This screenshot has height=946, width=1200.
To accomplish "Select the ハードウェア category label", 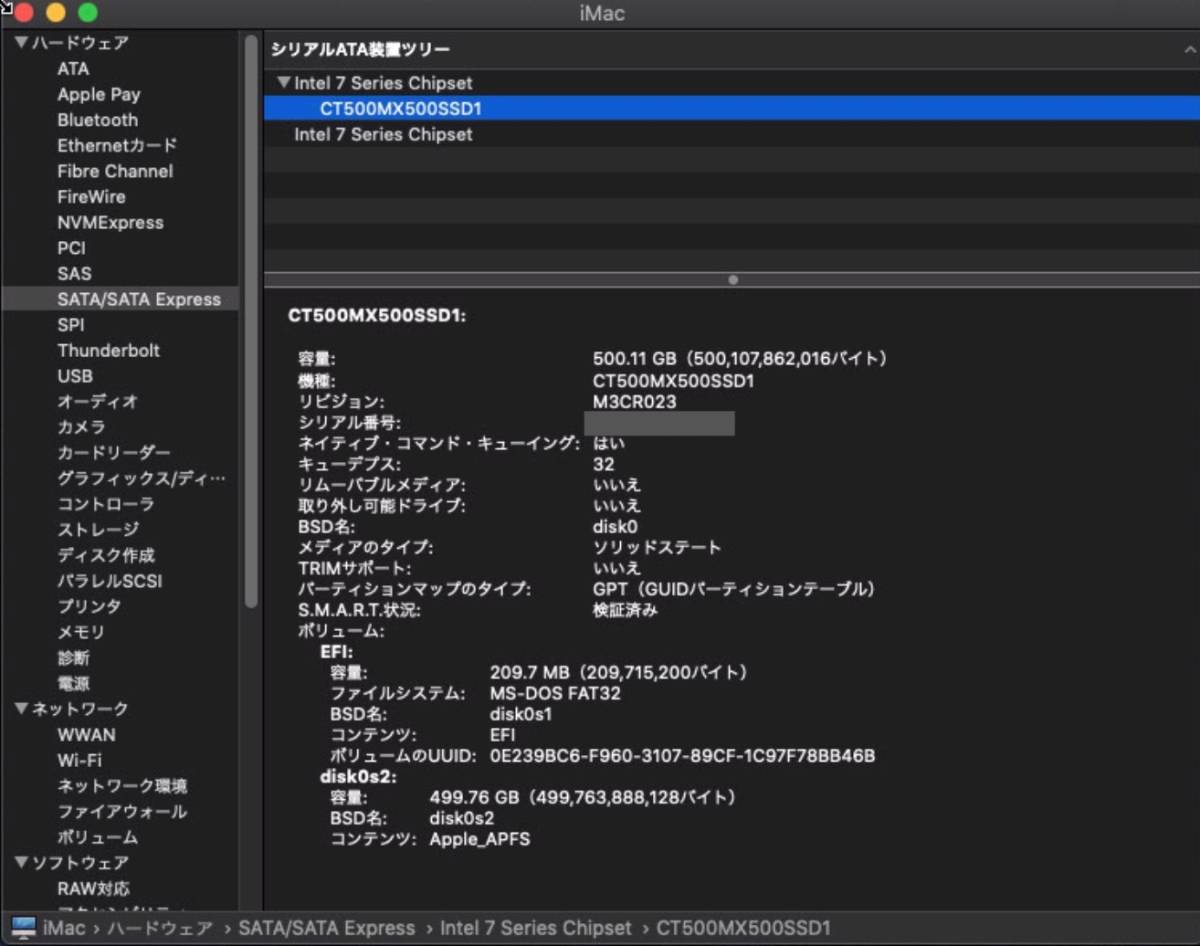I will coord(80,43).
